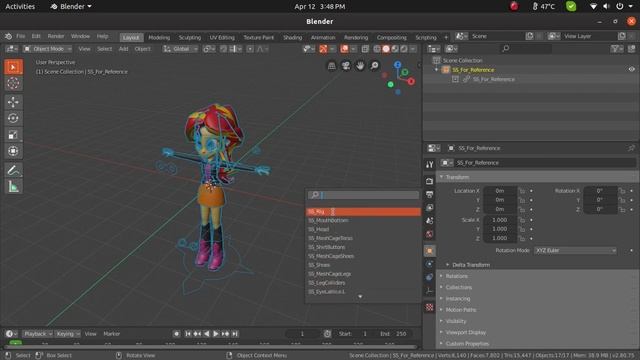Select the Scale tool
Viewport: 640px width, 360px height.
coord(13,135)
